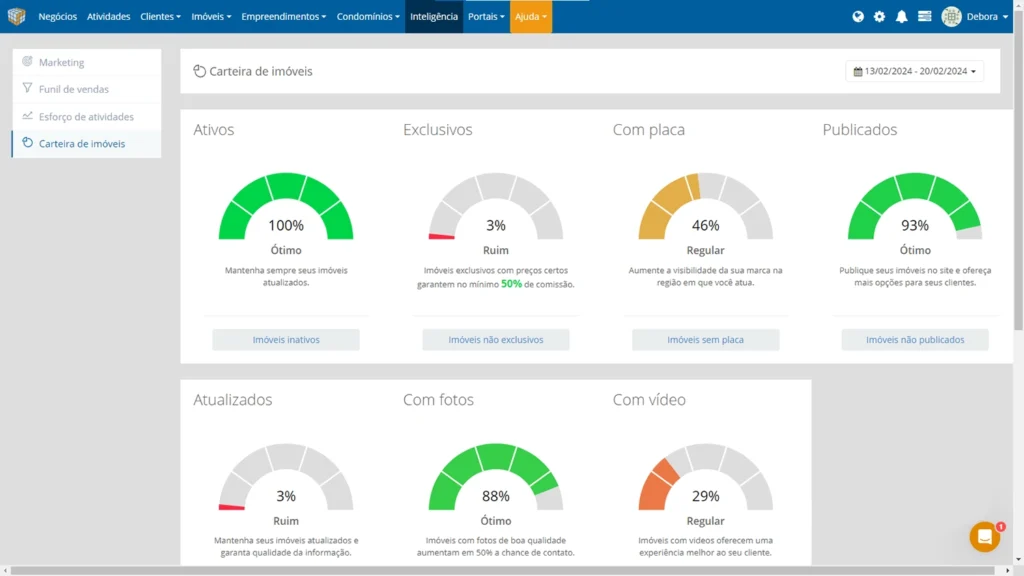Image resolution: width=1024 pixels, height=576 pixels.
Task: Click the Com vídeo heading
Action: point(649,400)
